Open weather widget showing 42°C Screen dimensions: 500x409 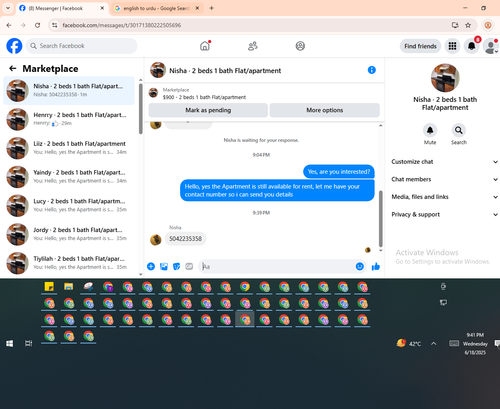point(409,343)
